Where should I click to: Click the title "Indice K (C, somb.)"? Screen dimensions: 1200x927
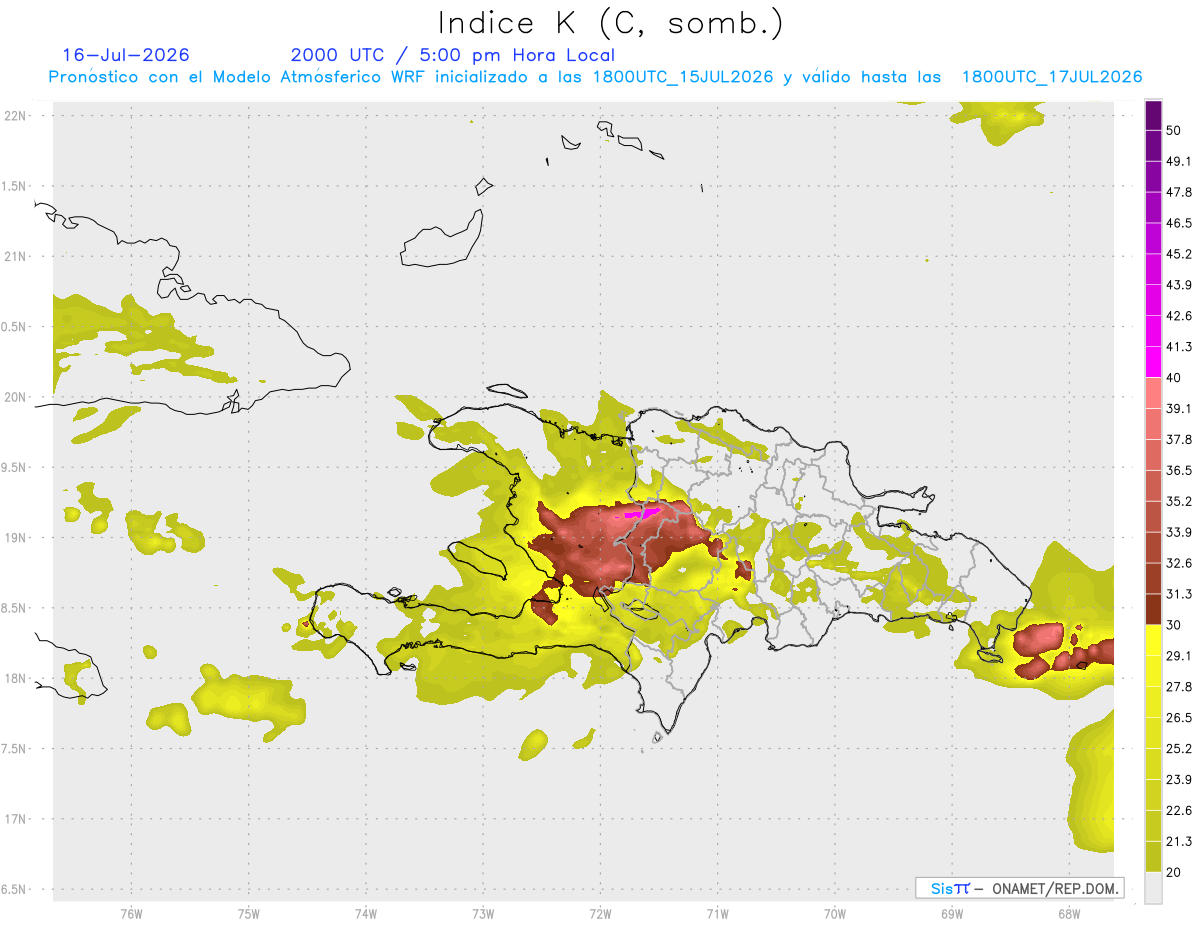point(611,23)
